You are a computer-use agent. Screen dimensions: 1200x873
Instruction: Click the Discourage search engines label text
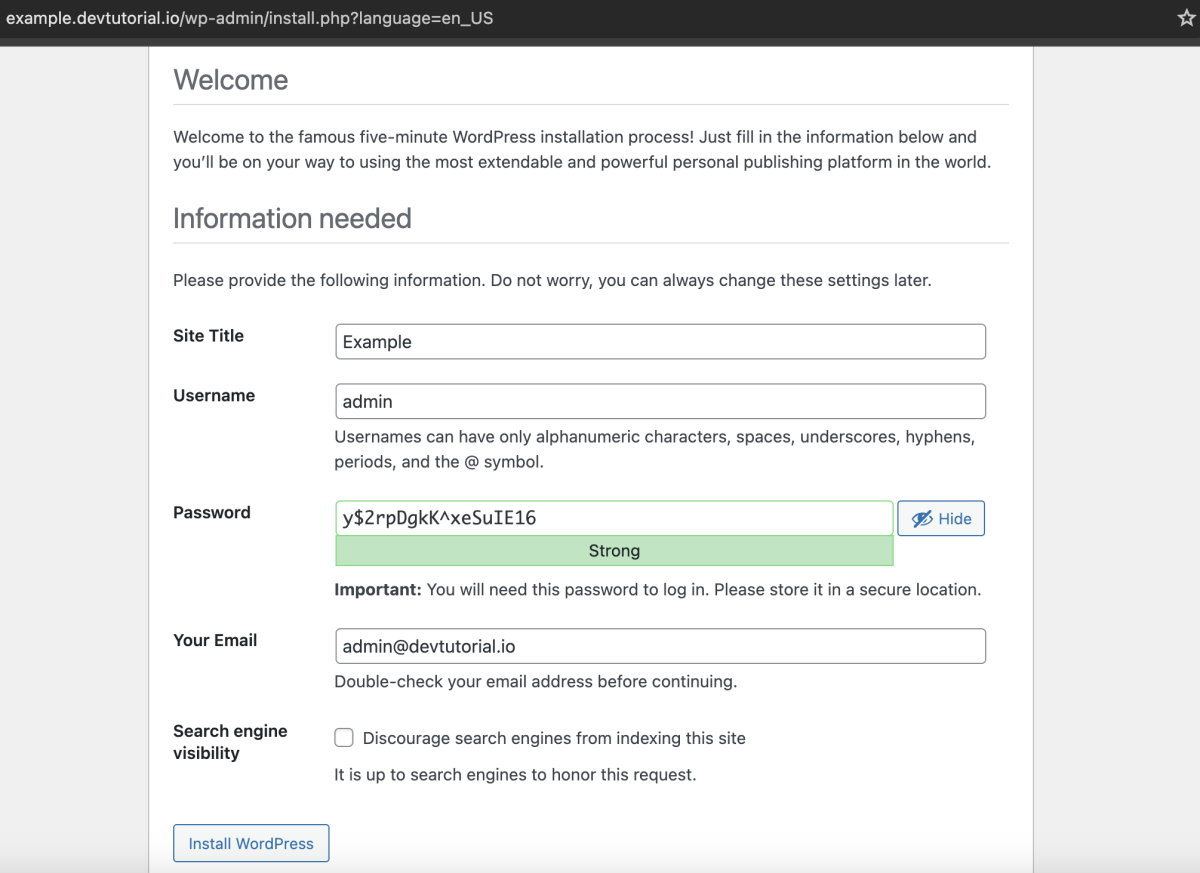554,738
